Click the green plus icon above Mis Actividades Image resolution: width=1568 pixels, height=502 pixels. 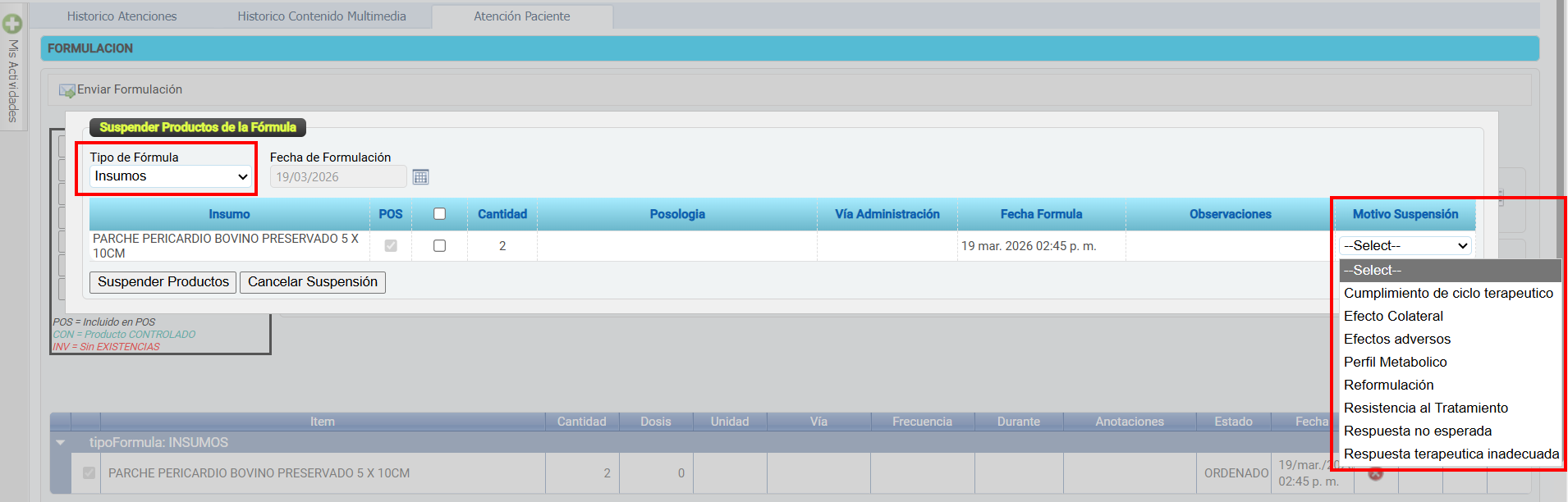(12, 24)
